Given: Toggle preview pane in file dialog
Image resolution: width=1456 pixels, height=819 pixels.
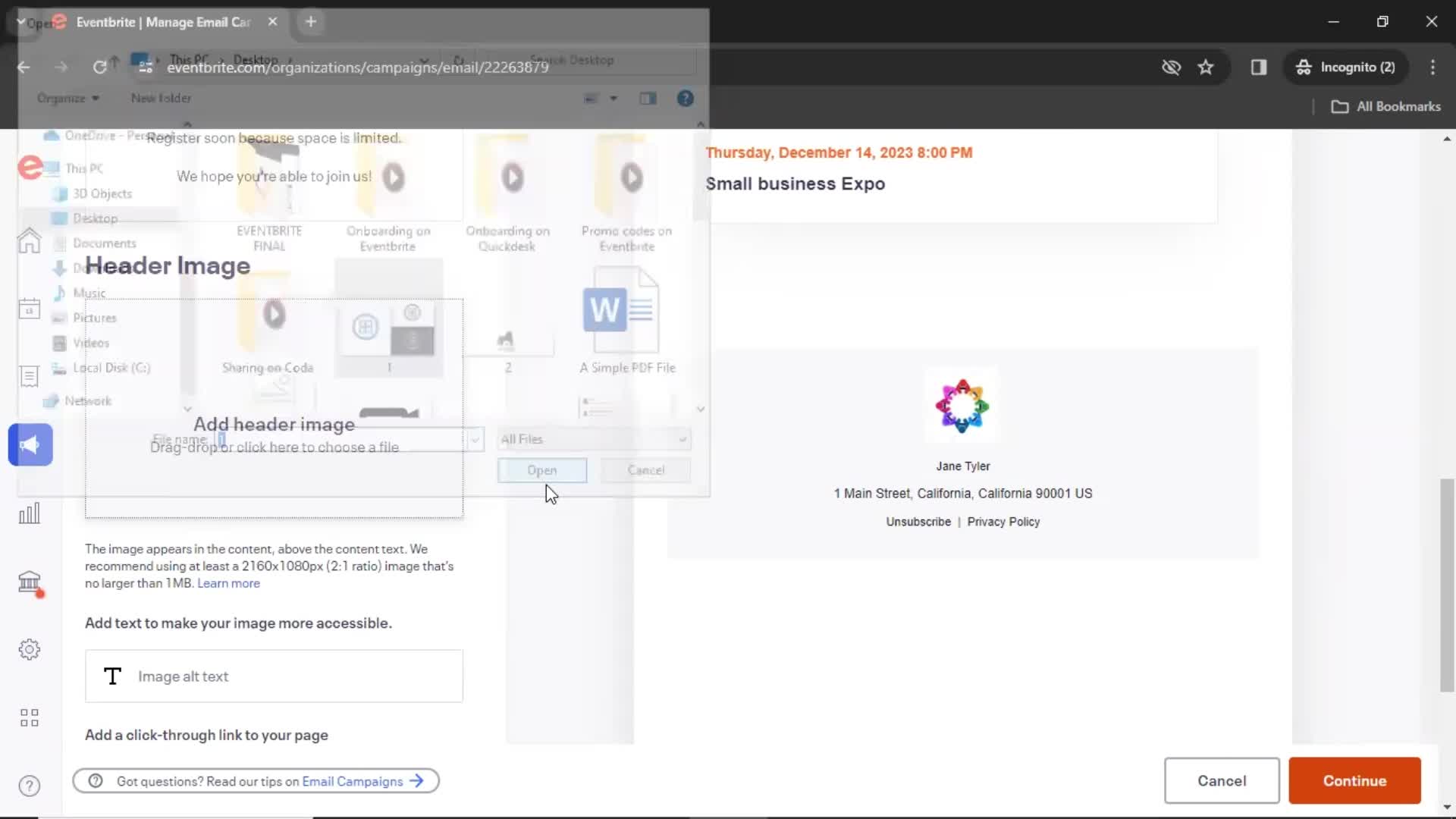Looking at the screenshot, I should pyautogui.click(x=648, y=98).
